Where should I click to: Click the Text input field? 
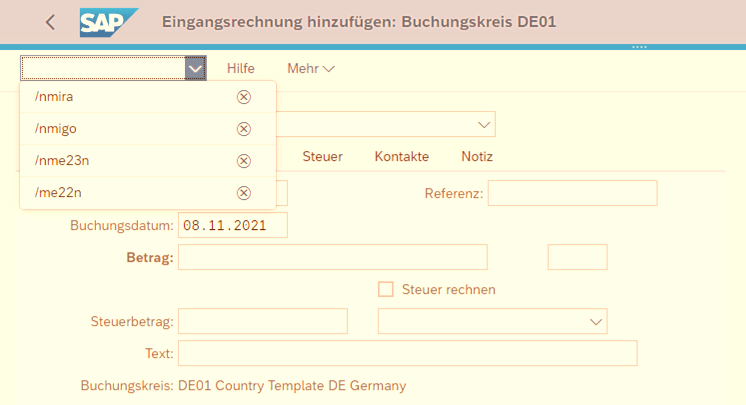coord(407,353)
